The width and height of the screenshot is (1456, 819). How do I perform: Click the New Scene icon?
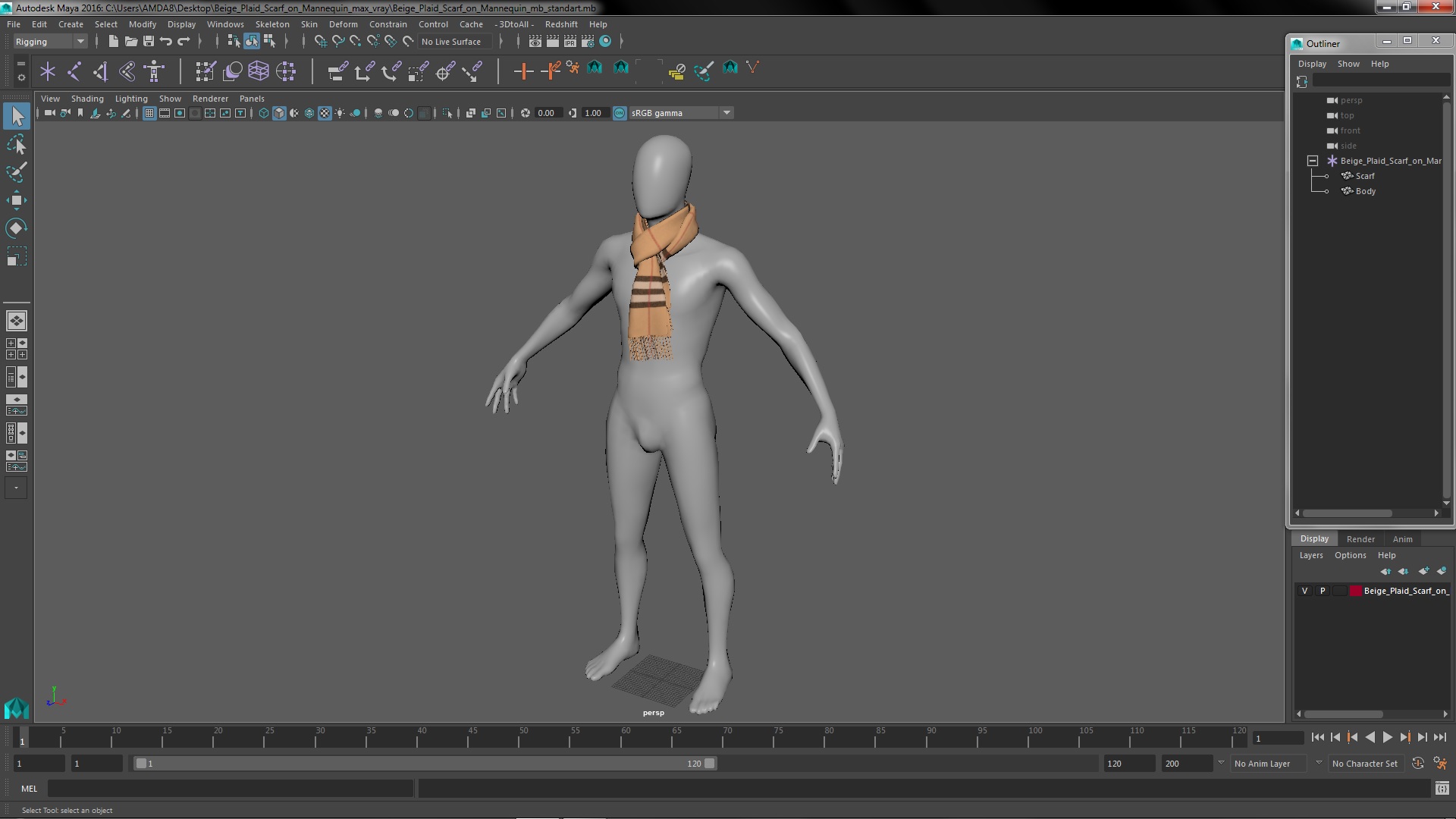pyautogui.click(x=113, y=41)
